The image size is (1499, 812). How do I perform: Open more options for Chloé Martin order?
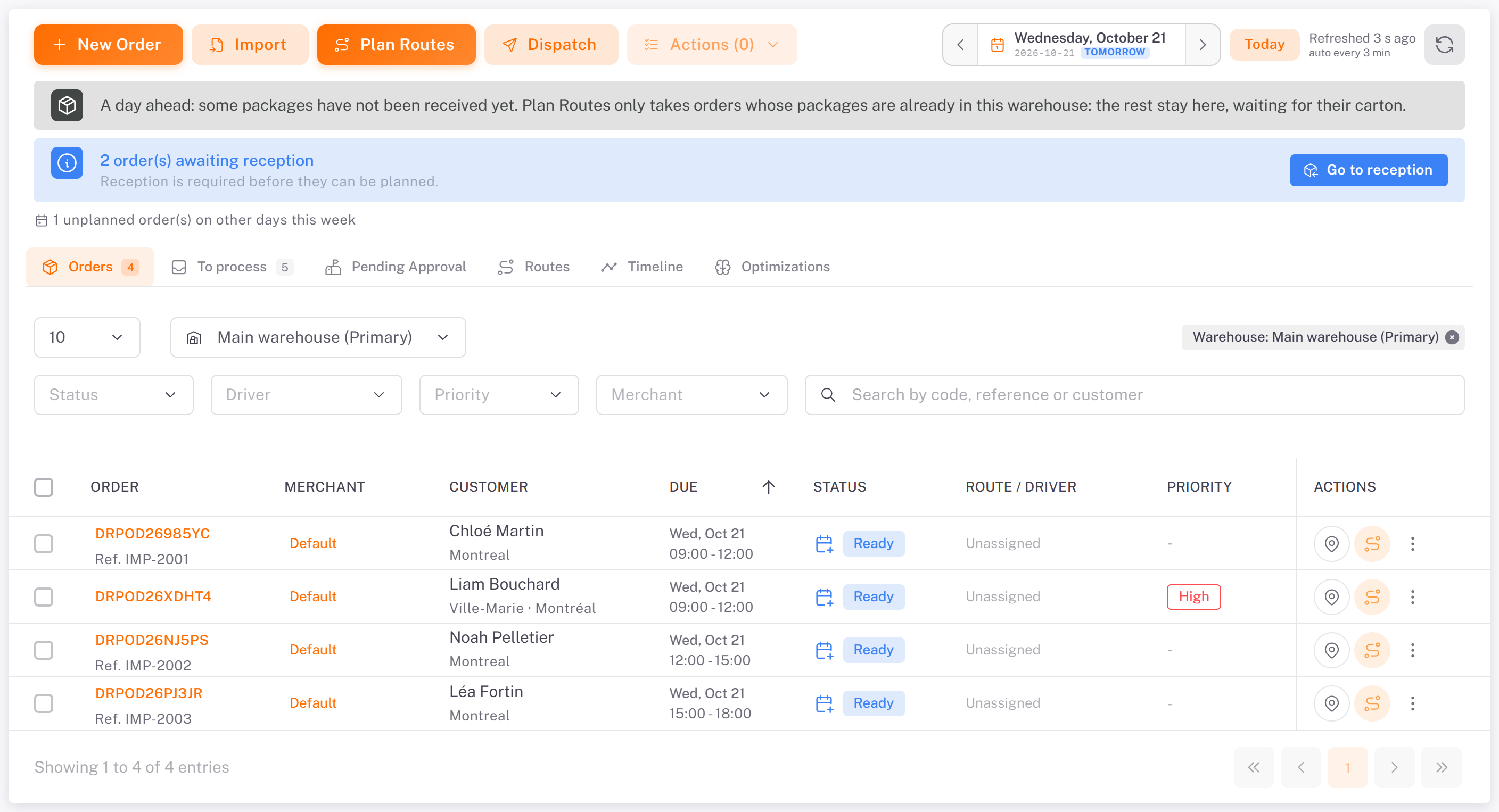(1412, 543)
